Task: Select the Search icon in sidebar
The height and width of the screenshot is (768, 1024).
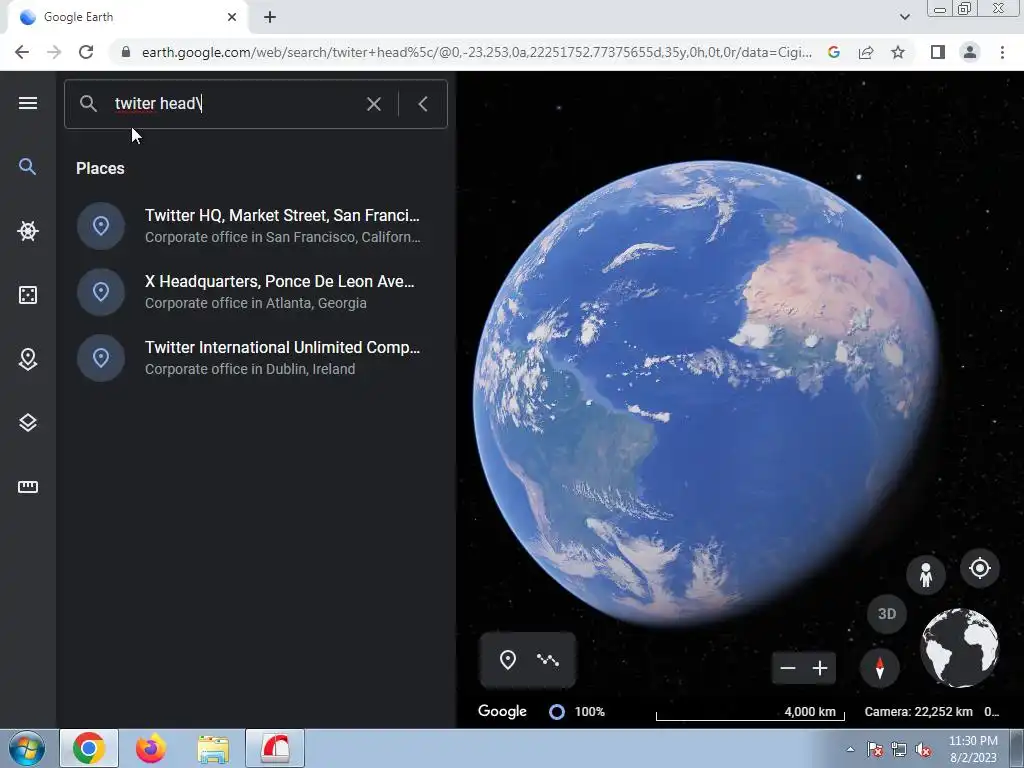Action: point(27,167)
